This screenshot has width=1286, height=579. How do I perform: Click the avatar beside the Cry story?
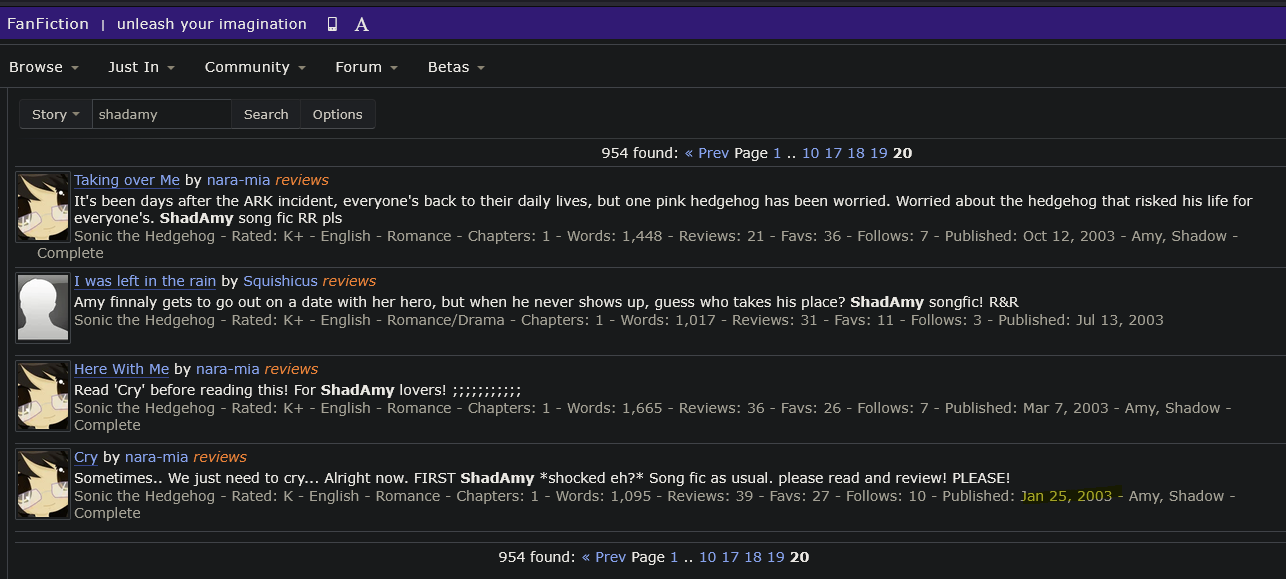coord(43,483)
